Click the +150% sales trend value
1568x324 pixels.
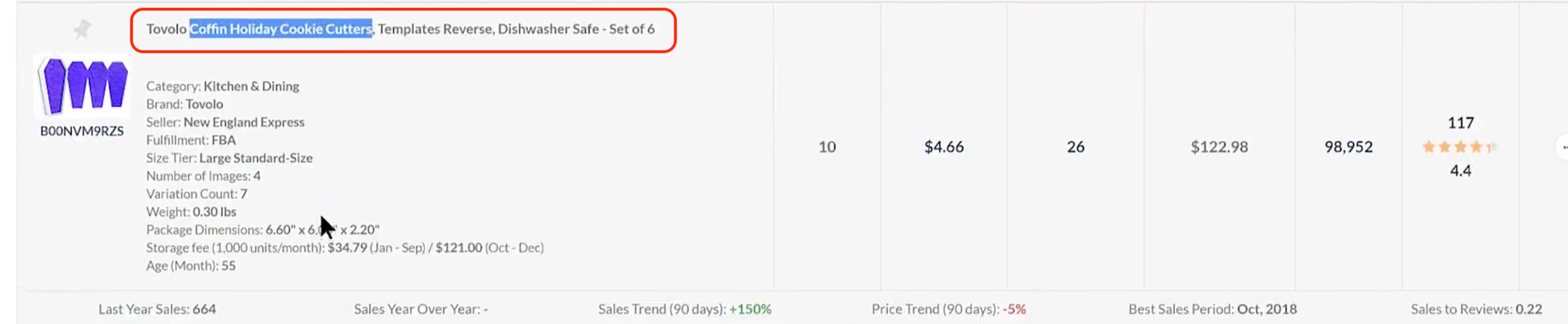tap(750, 308)
